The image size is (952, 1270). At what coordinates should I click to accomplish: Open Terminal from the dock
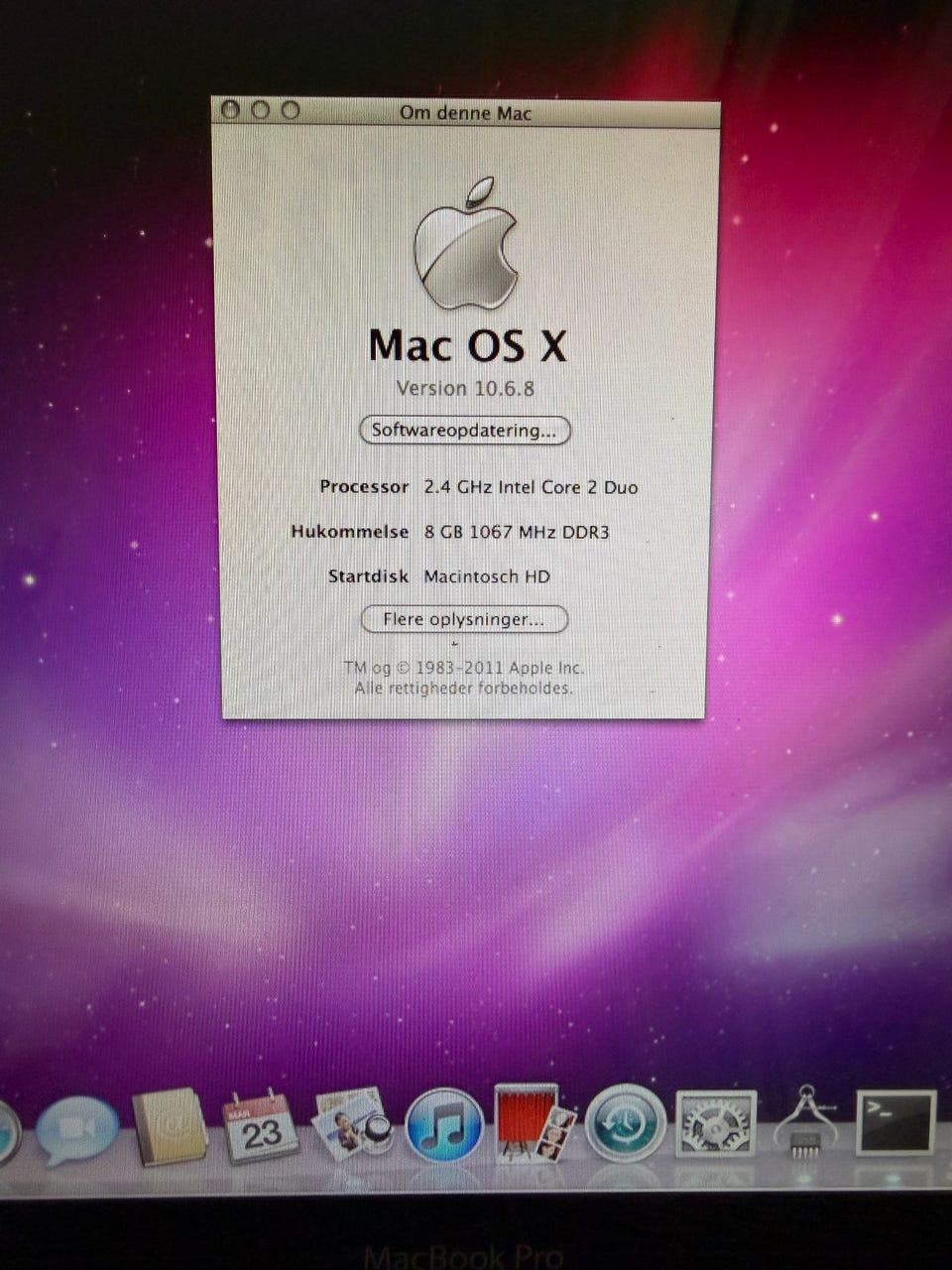click(x=896, y=1122)
